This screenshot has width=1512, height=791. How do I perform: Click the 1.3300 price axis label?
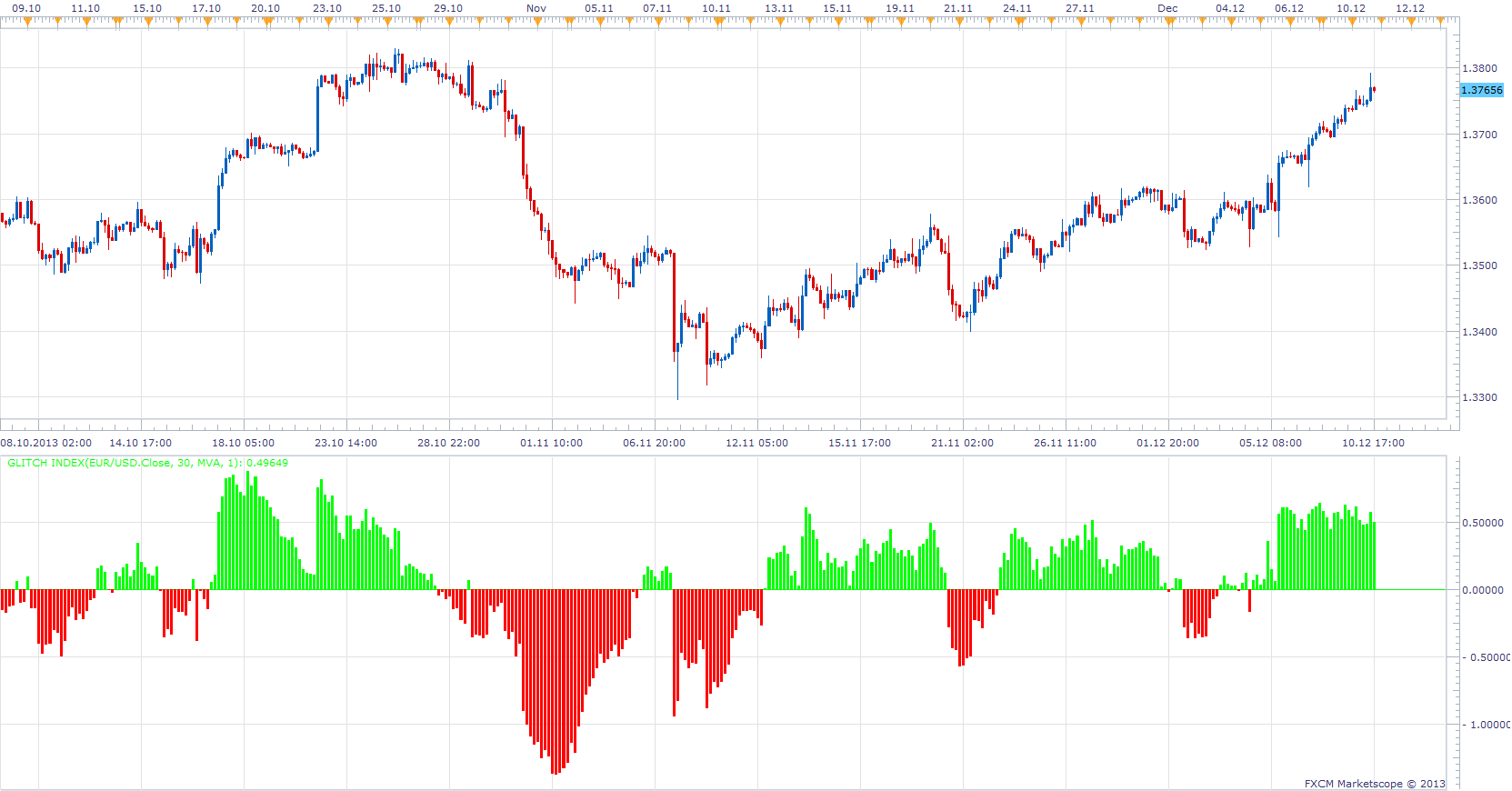(1479, 397)
